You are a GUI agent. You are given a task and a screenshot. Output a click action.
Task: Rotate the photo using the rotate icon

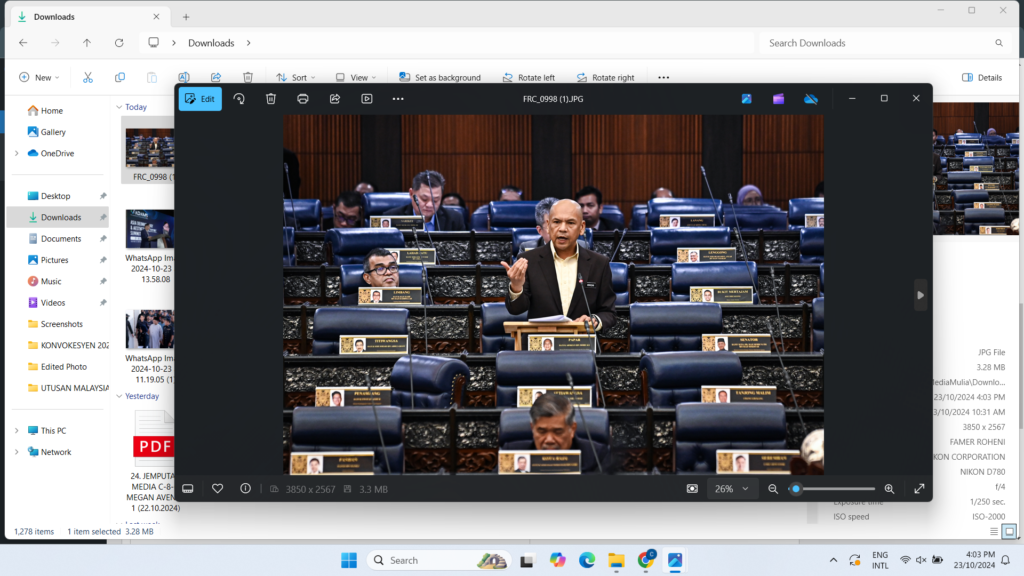tap(239, 99)
